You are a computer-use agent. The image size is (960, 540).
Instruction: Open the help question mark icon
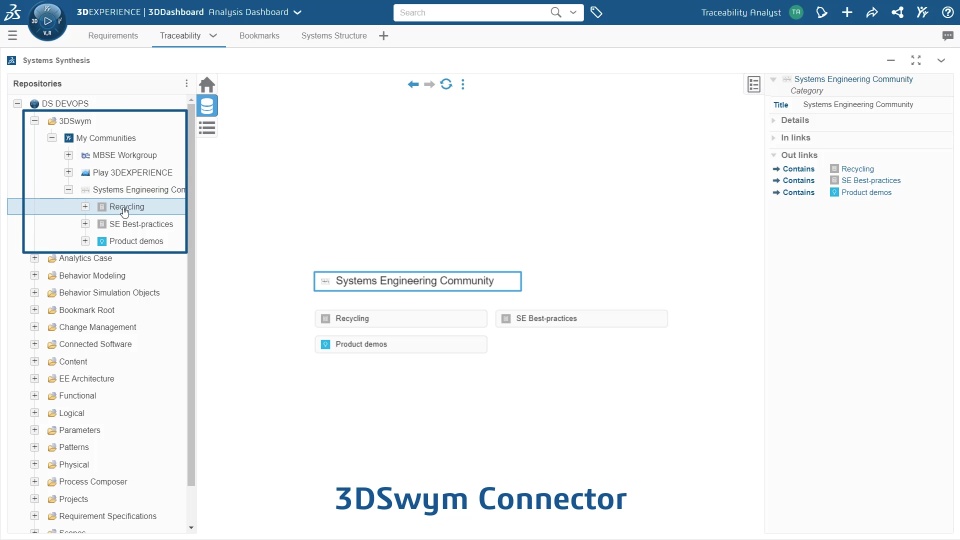(947, 12)
